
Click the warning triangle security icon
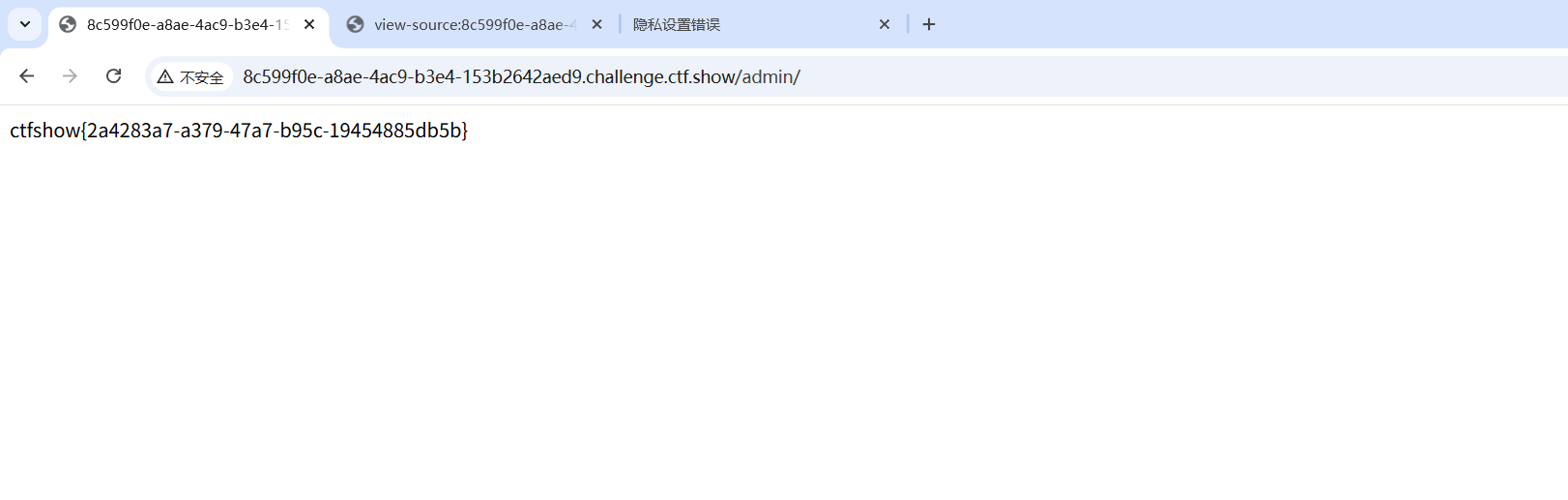(165, 77)
